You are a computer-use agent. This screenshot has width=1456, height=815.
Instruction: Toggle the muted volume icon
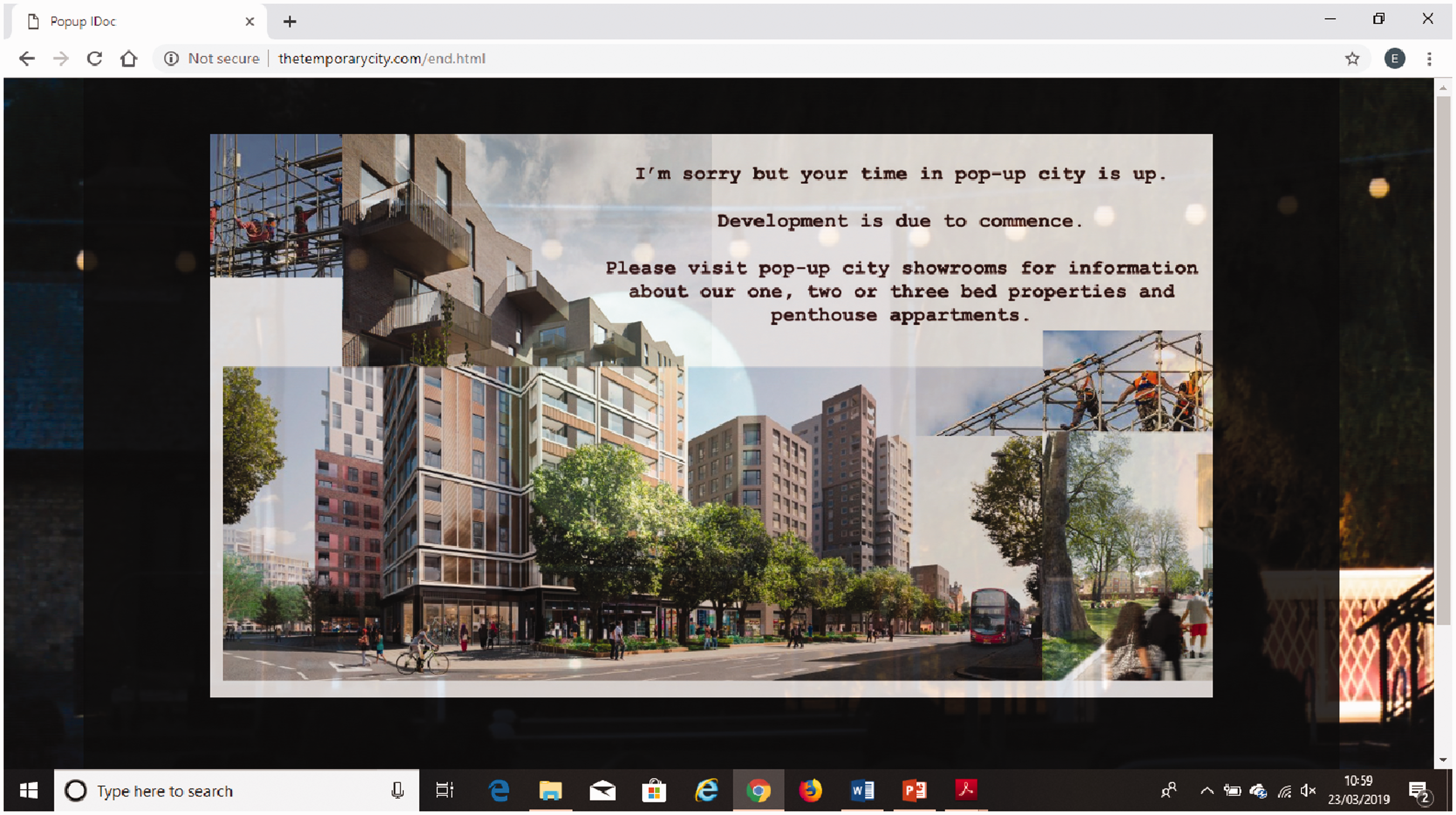pyautogui.click(x=1308, y=791)
